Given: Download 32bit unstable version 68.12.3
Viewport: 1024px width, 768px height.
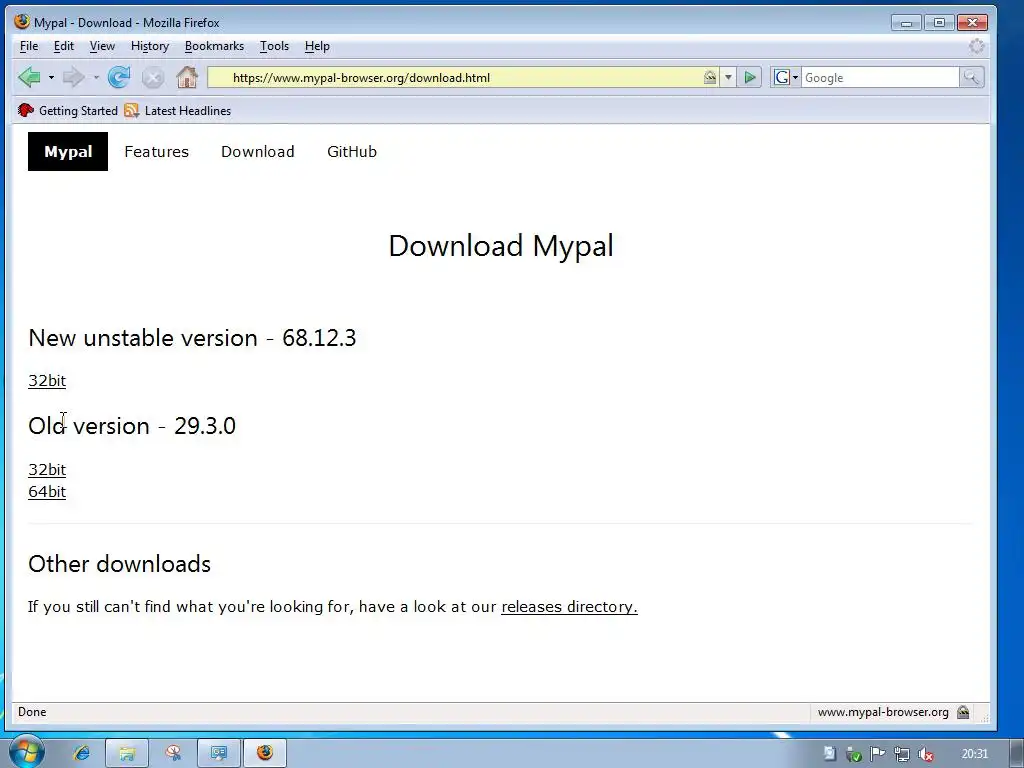Looking at the screenshot, I should click(x=47, y=381).
